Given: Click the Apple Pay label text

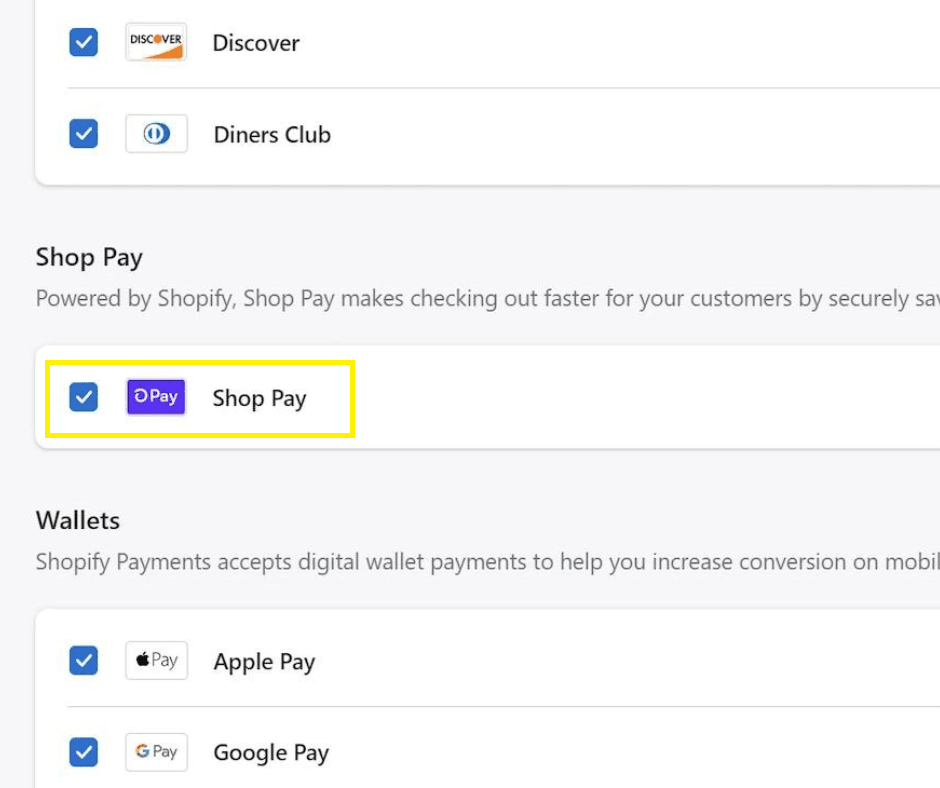Looking at the screenshot, I should pyautogui.click(x=264, y=660).
